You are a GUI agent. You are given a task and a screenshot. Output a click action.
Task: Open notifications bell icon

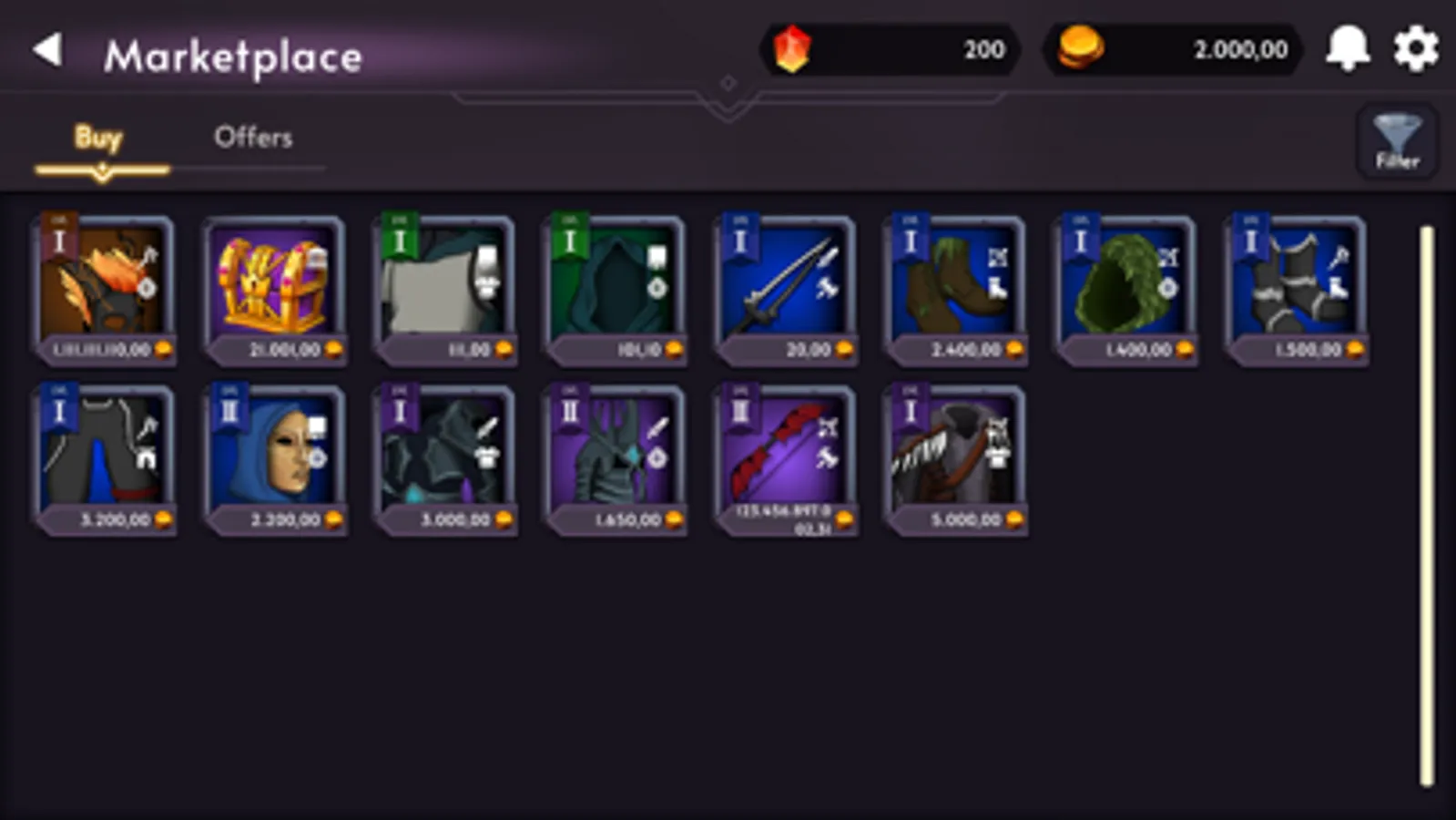coord(1348,48)
